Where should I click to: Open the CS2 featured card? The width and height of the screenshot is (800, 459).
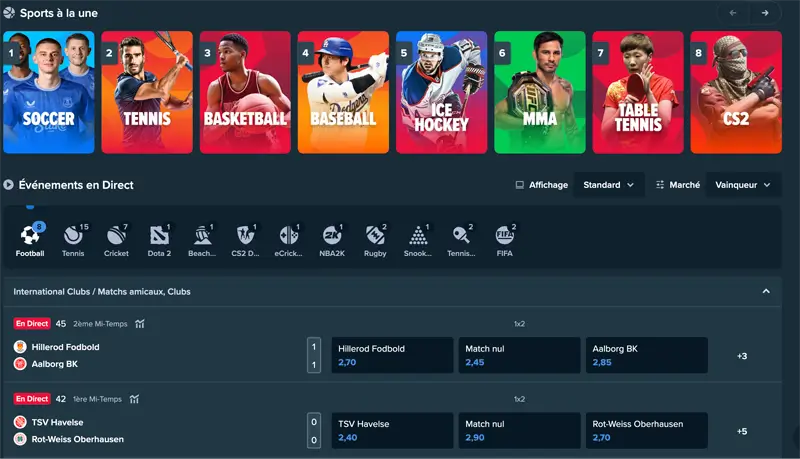[736, 92]
